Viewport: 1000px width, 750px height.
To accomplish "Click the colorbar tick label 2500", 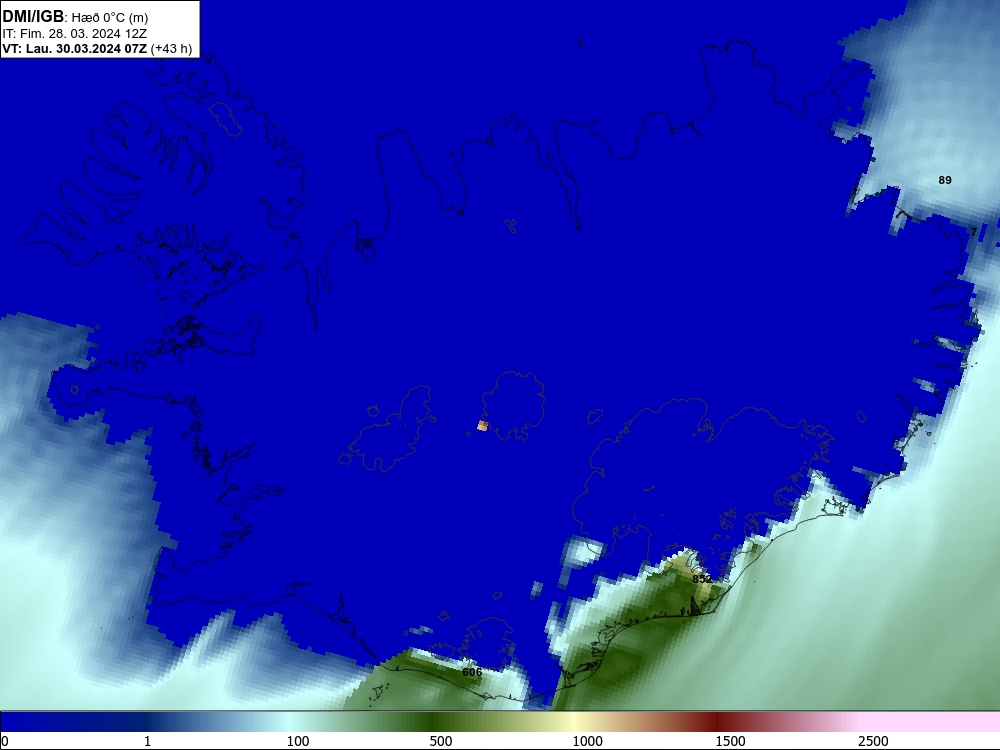I will click(873, 740).
